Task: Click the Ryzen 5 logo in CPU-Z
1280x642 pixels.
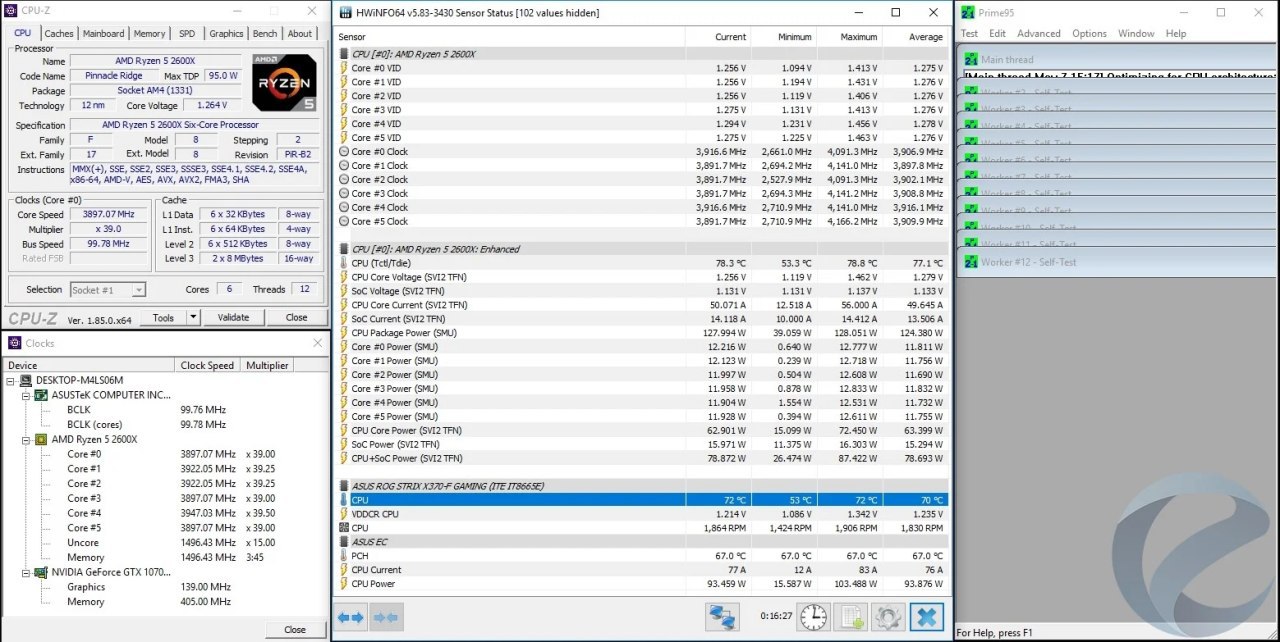Action: [284, 82]
